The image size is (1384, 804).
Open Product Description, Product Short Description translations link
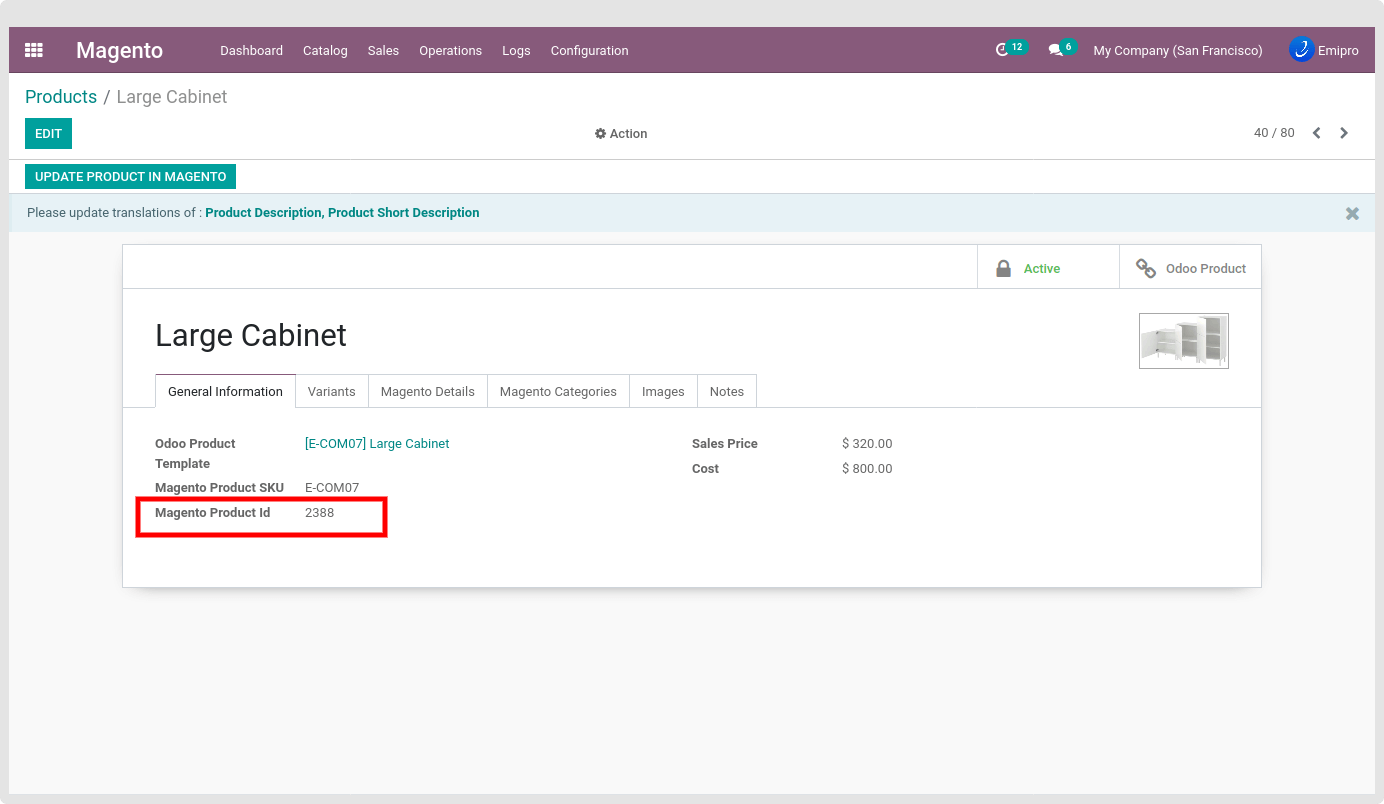click(x=342, y=213)
